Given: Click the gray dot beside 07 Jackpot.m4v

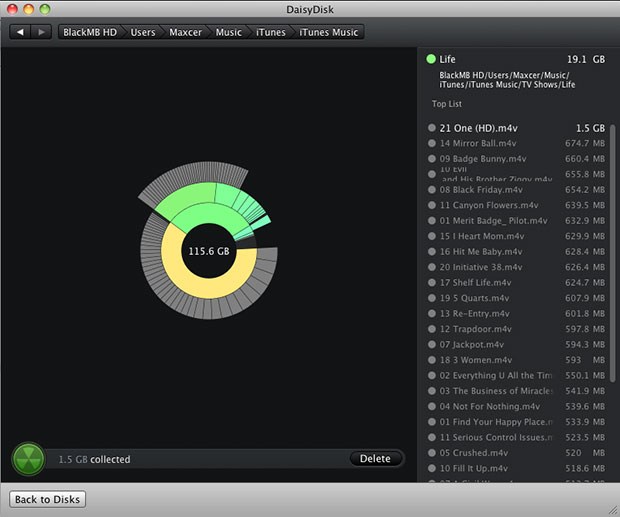Looking at the screenshot, I should pos(432,344).
